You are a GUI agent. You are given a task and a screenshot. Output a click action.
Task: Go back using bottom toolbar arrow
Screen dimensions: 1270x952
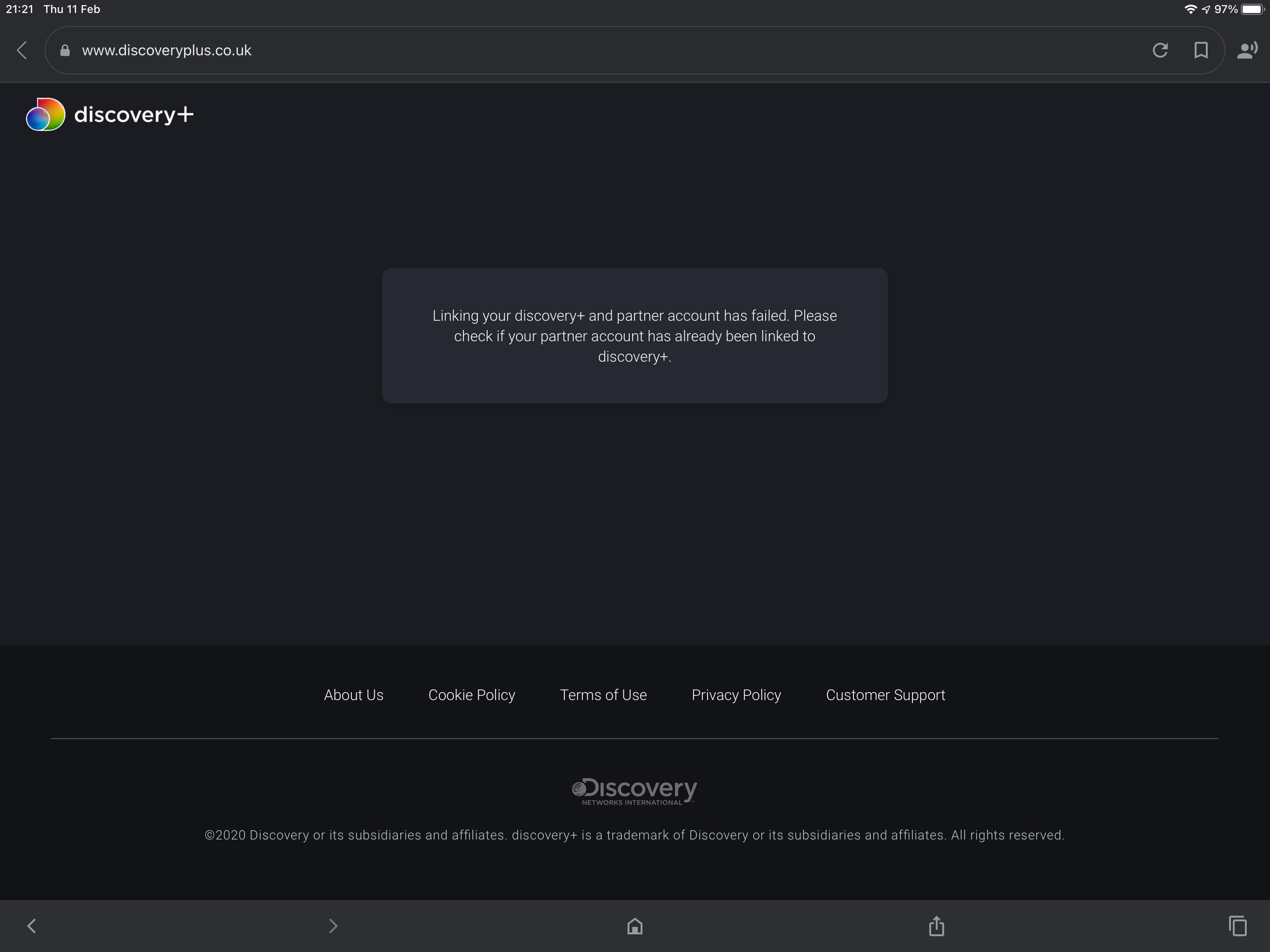click(32, 926)
